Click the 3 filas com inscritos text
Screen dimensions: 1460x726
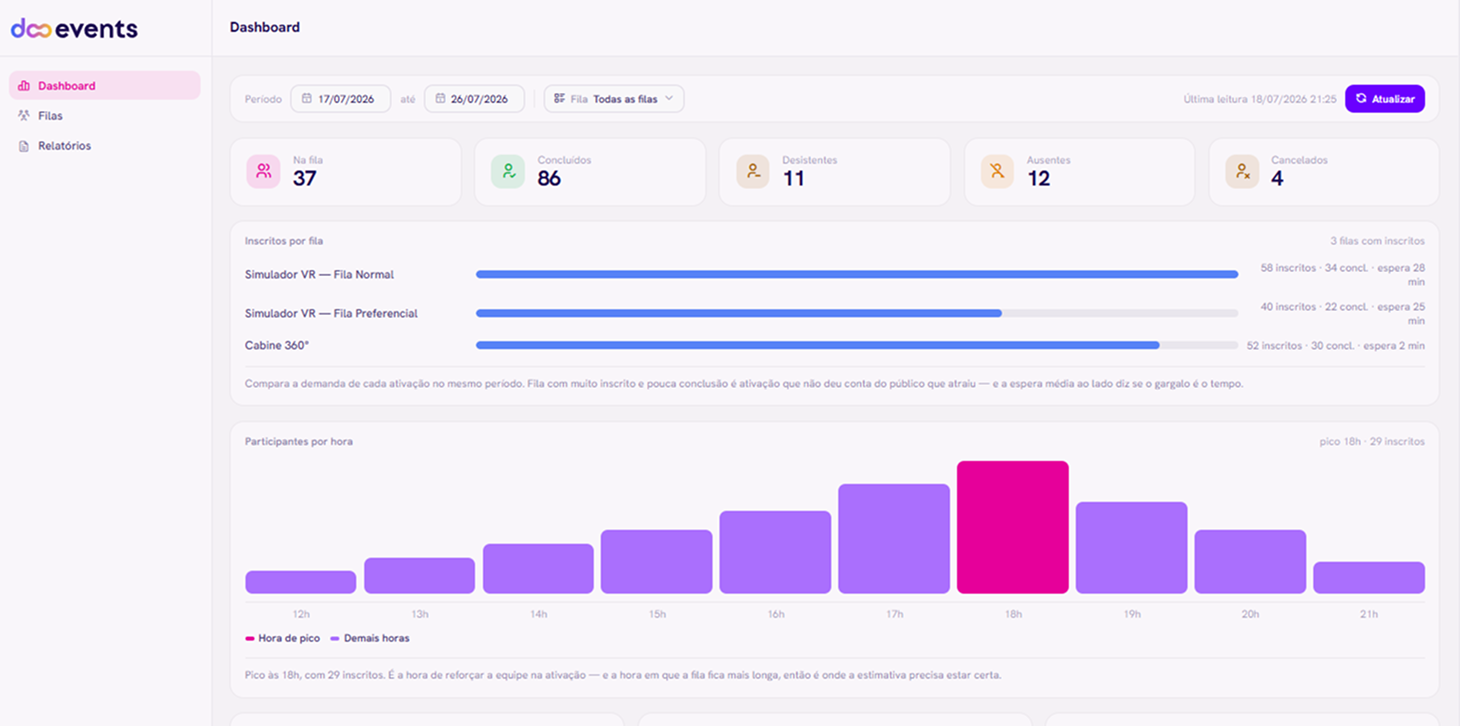[1377, 241]
